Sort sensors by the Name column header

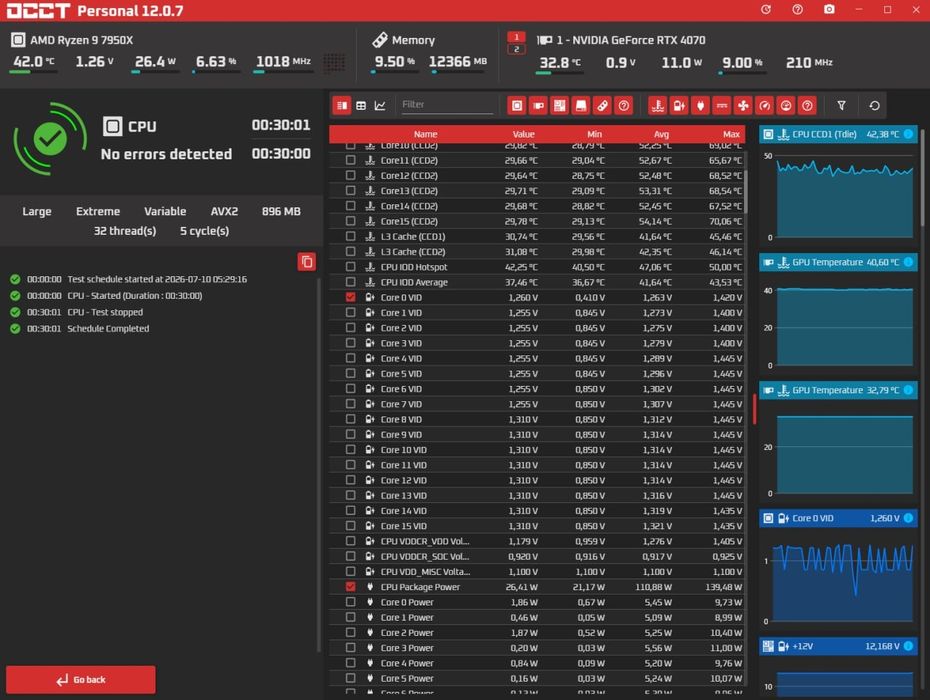coord(425,134)
